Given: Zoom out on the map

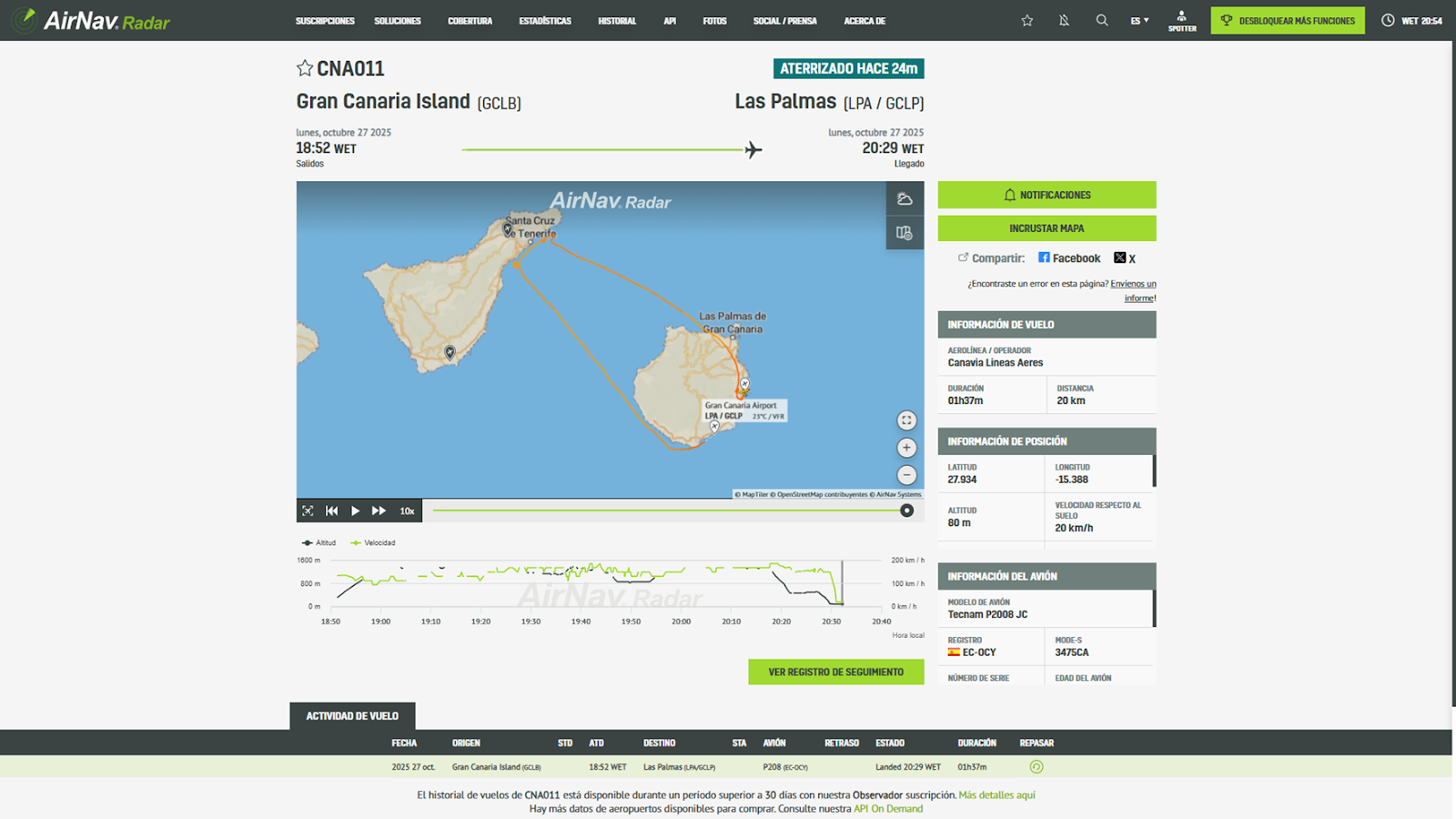Looking at the screenshot, I should tap(906, 475).
